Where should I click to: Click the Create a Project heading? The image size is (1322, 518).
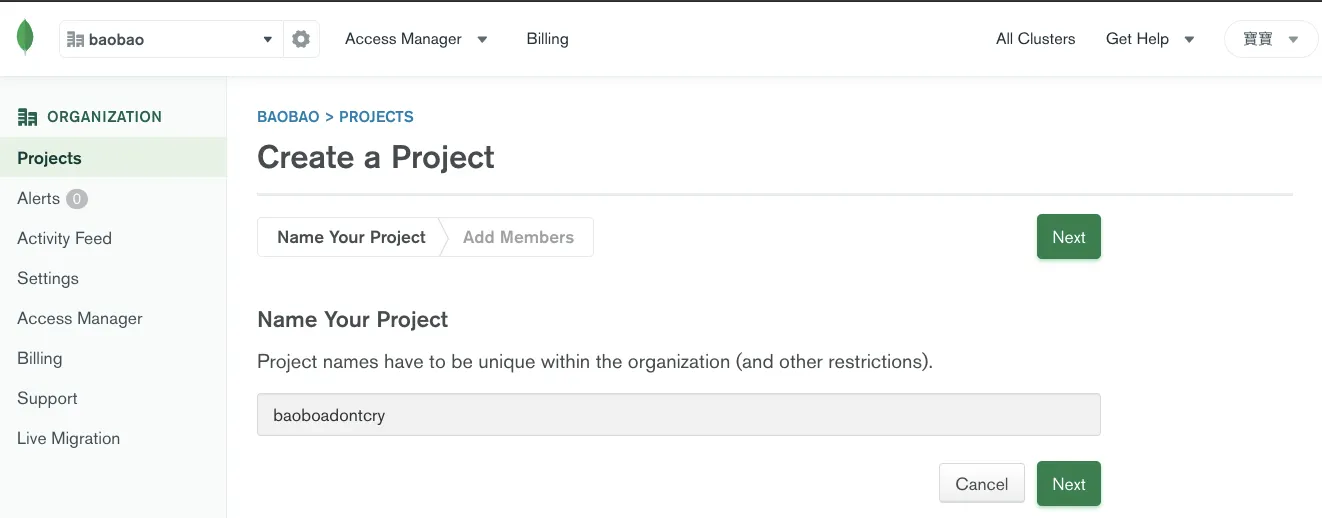(376, 157)
